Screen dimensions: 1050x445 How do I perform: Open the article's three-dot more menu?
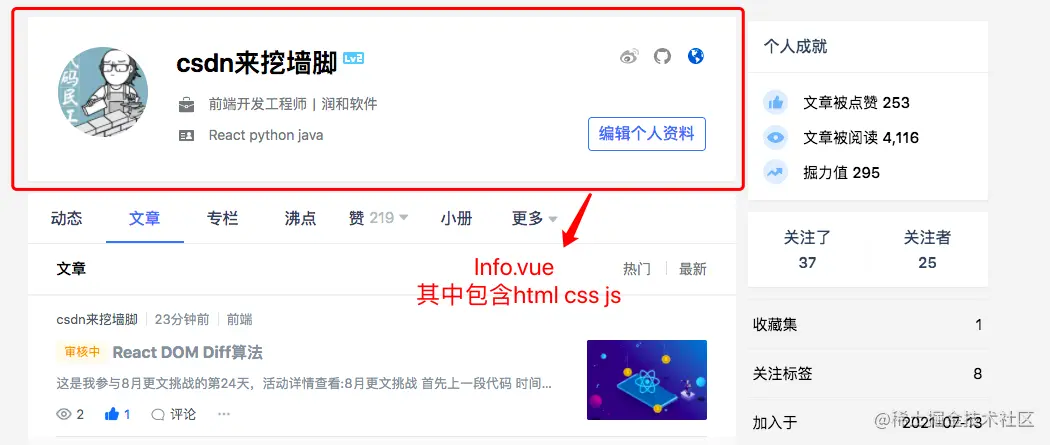pos(224,414)
